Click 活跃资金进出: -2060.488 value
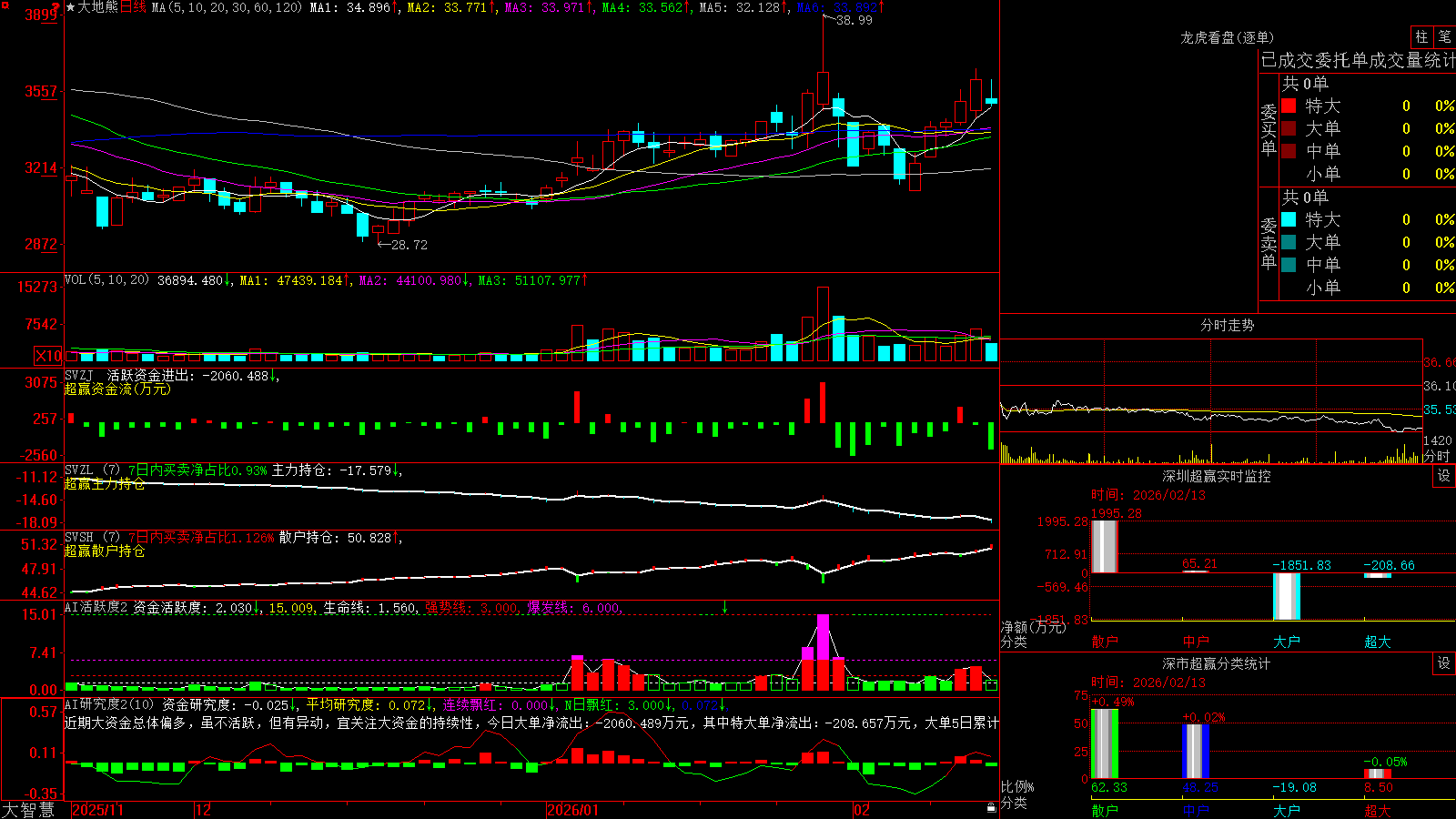 pos(187,375)
